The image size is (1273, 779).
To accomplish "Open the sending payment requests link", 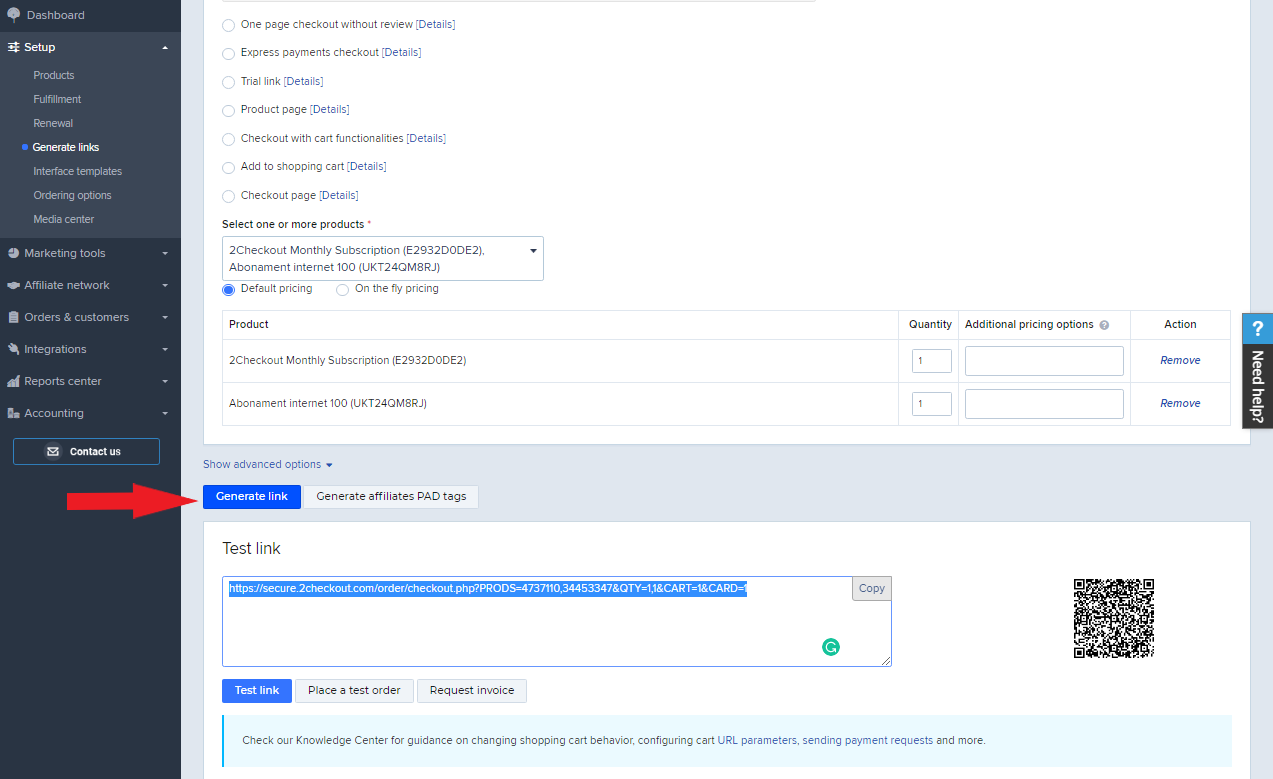I will [x=868, y=741].
